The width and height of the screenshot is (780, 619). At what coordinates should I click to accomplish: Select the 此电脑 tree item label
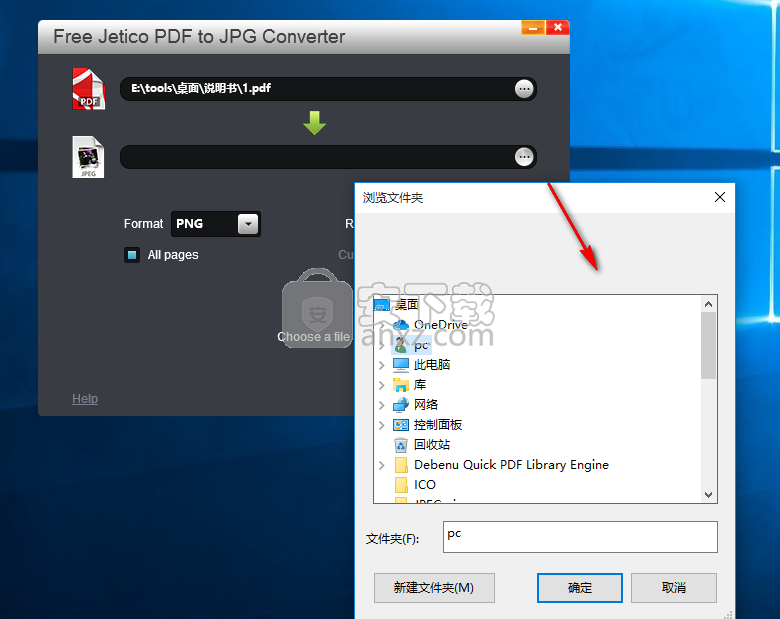click(x=432, y=365)
